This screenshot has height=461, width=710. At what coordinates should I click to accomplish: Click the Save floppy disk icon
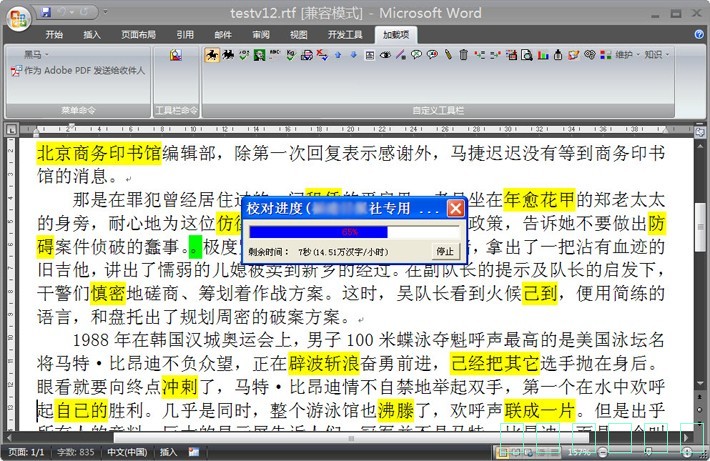pyautogui.click(x=46, y=12)
